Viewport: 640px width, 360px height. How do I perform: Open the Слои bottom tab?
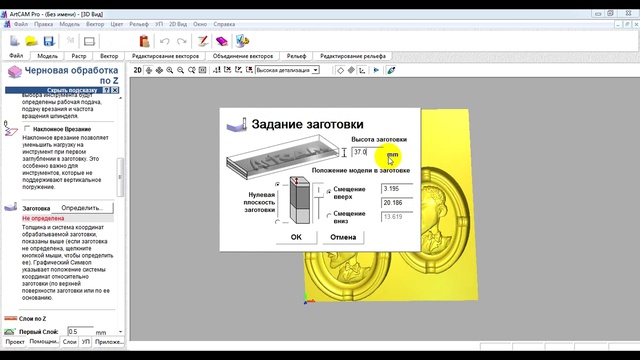pyautogui.click(x=69, y=342)
